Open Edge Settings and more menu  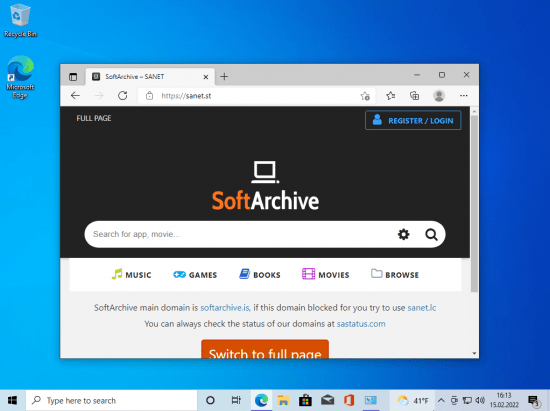pos(464,95)
